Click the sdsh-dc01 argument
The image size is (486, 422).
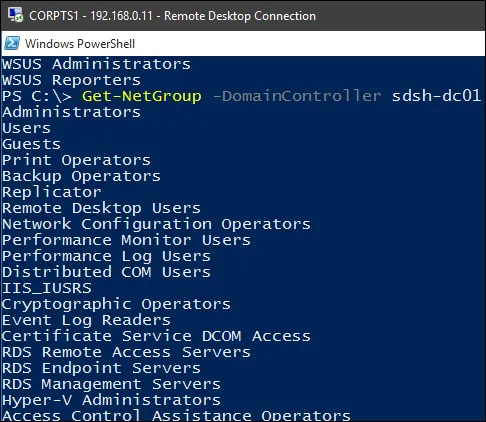pyautogui.click(x=436, y=96)
